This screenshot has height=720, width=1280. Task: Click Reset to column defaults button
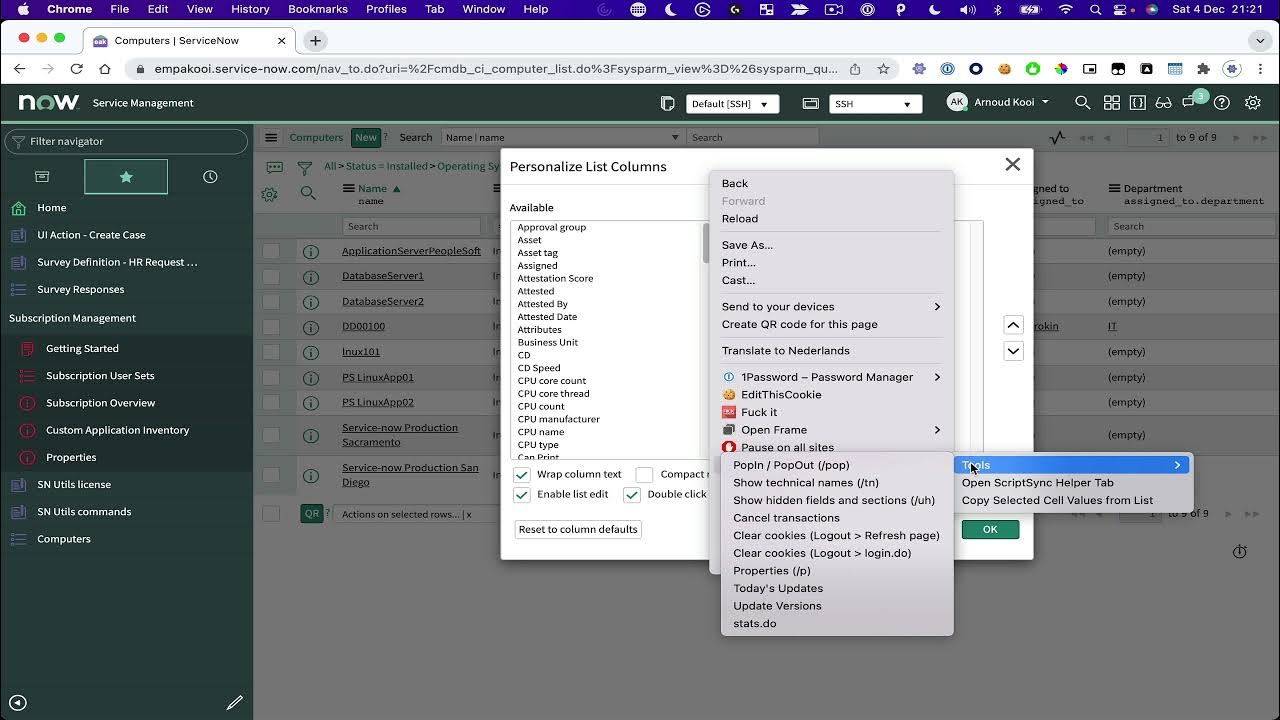pos(578,529)
